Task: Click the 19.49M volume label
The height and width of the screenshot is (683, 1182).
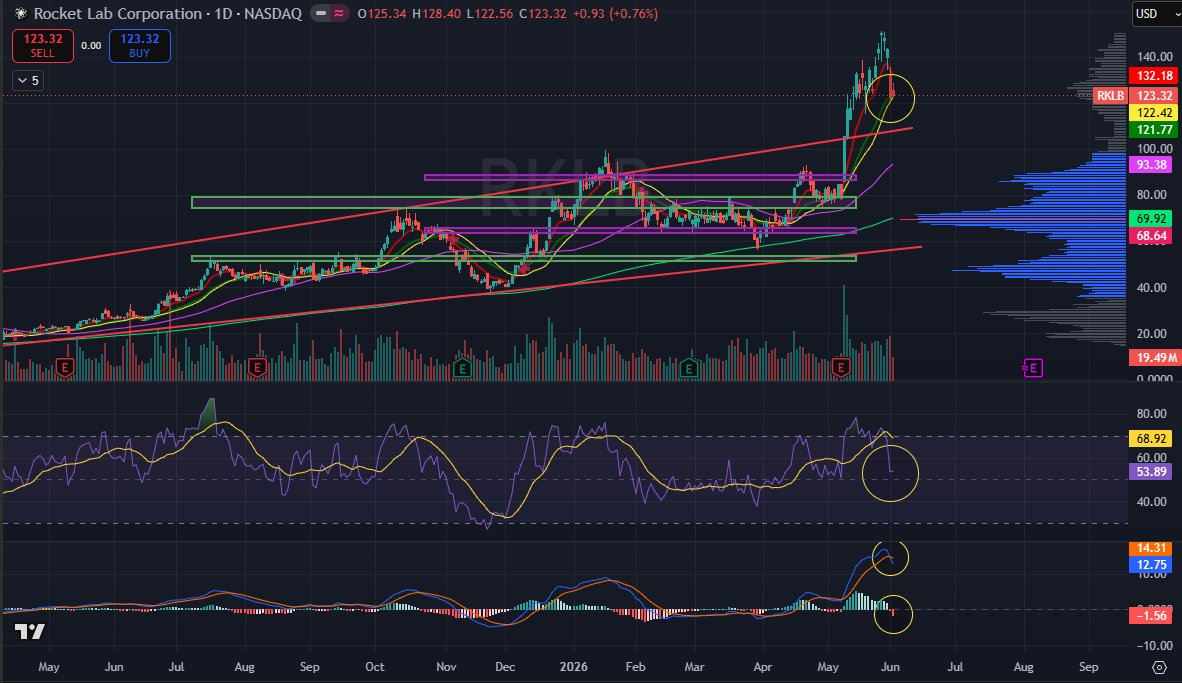Action: [x=1156, y=357]
